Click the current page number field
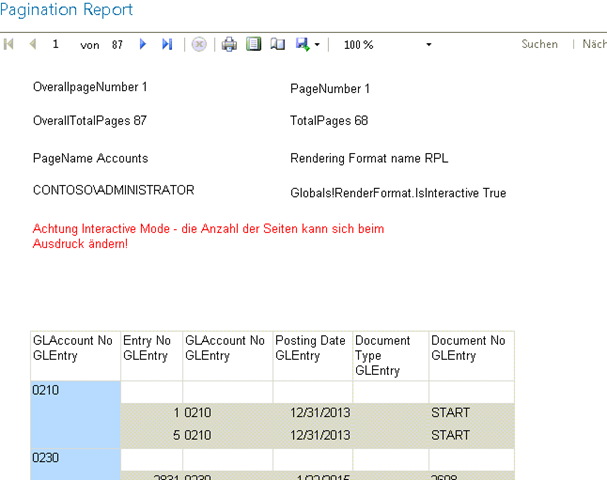Image resolution: width=607 pixels, height=480 pixels. click(x=57, y=45)
